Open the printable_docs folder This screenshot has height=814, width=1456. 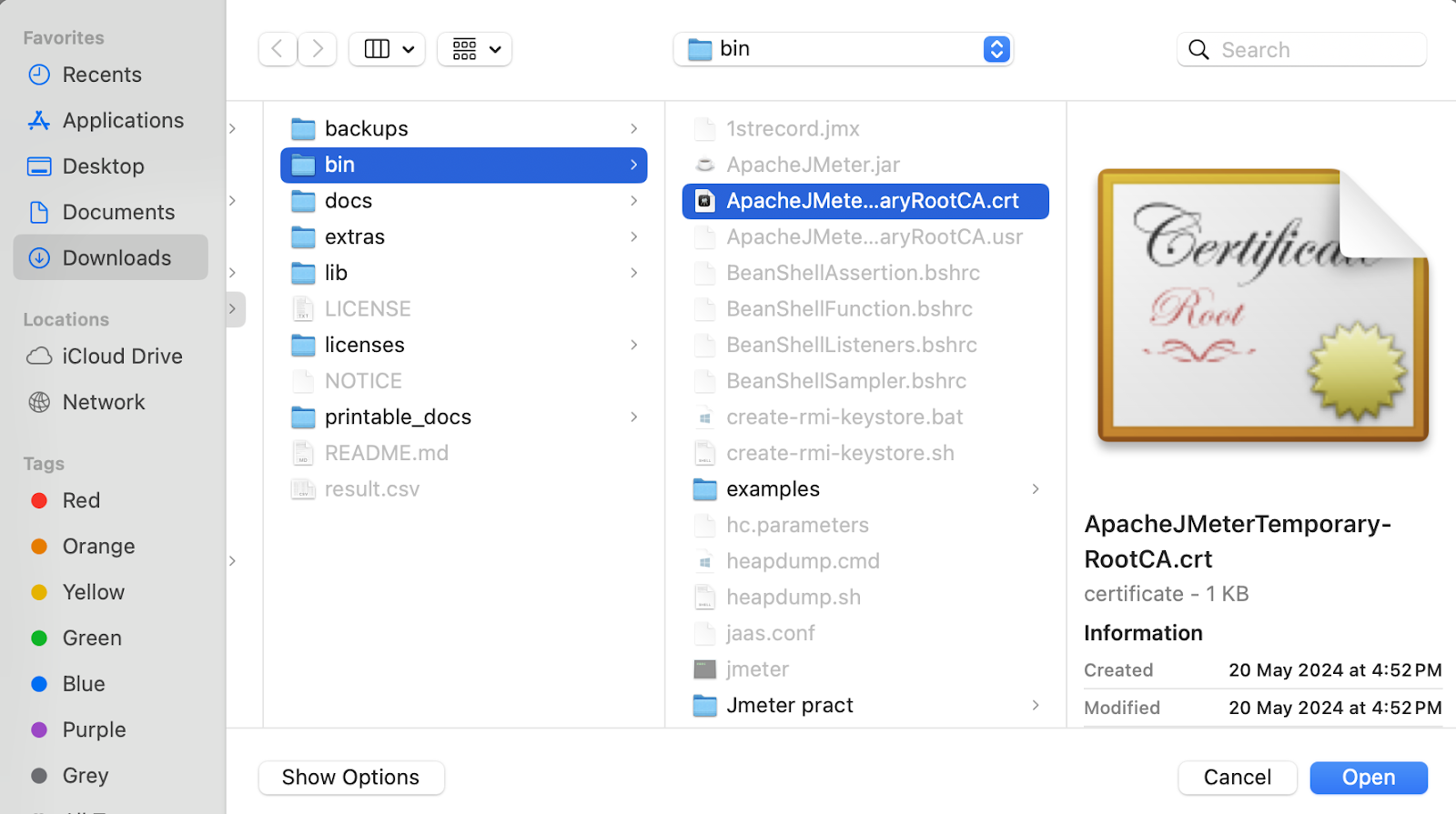[x=464, y=417]
